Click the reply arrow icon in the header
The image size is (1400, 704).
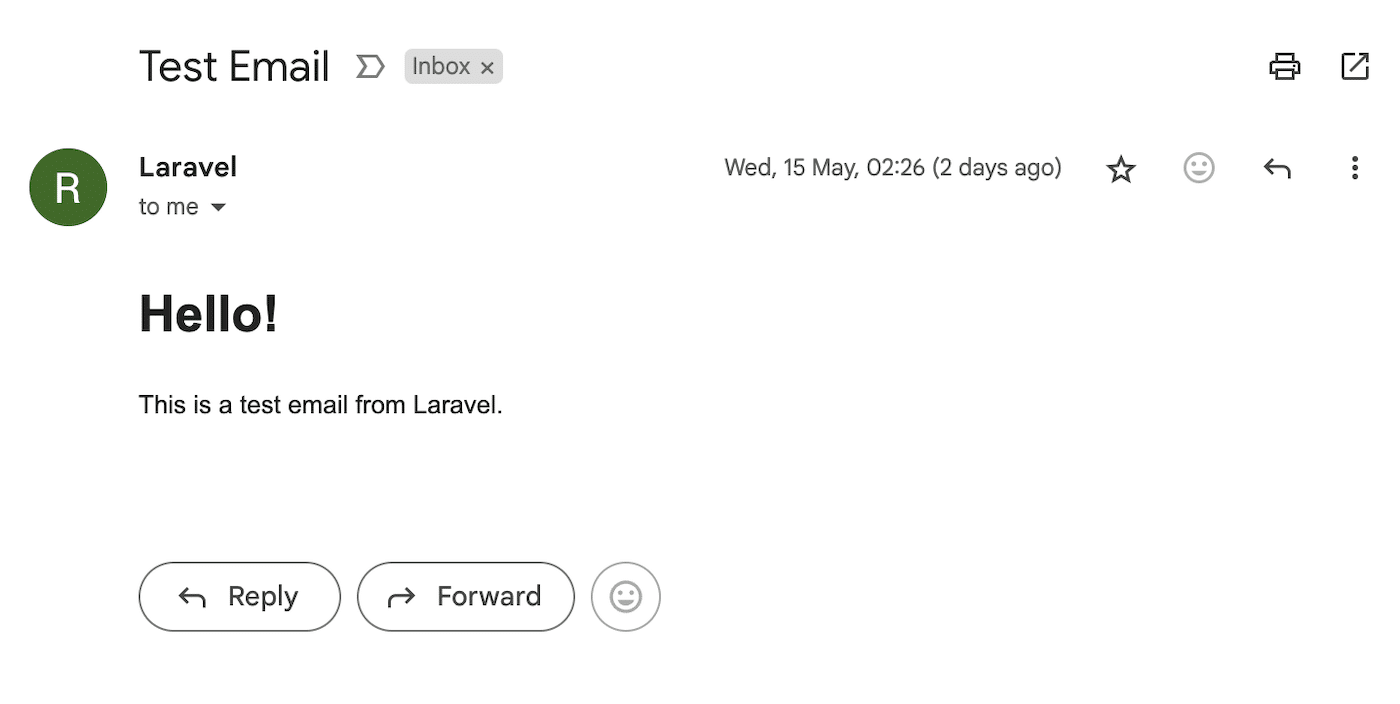(x=1277, y=168)
